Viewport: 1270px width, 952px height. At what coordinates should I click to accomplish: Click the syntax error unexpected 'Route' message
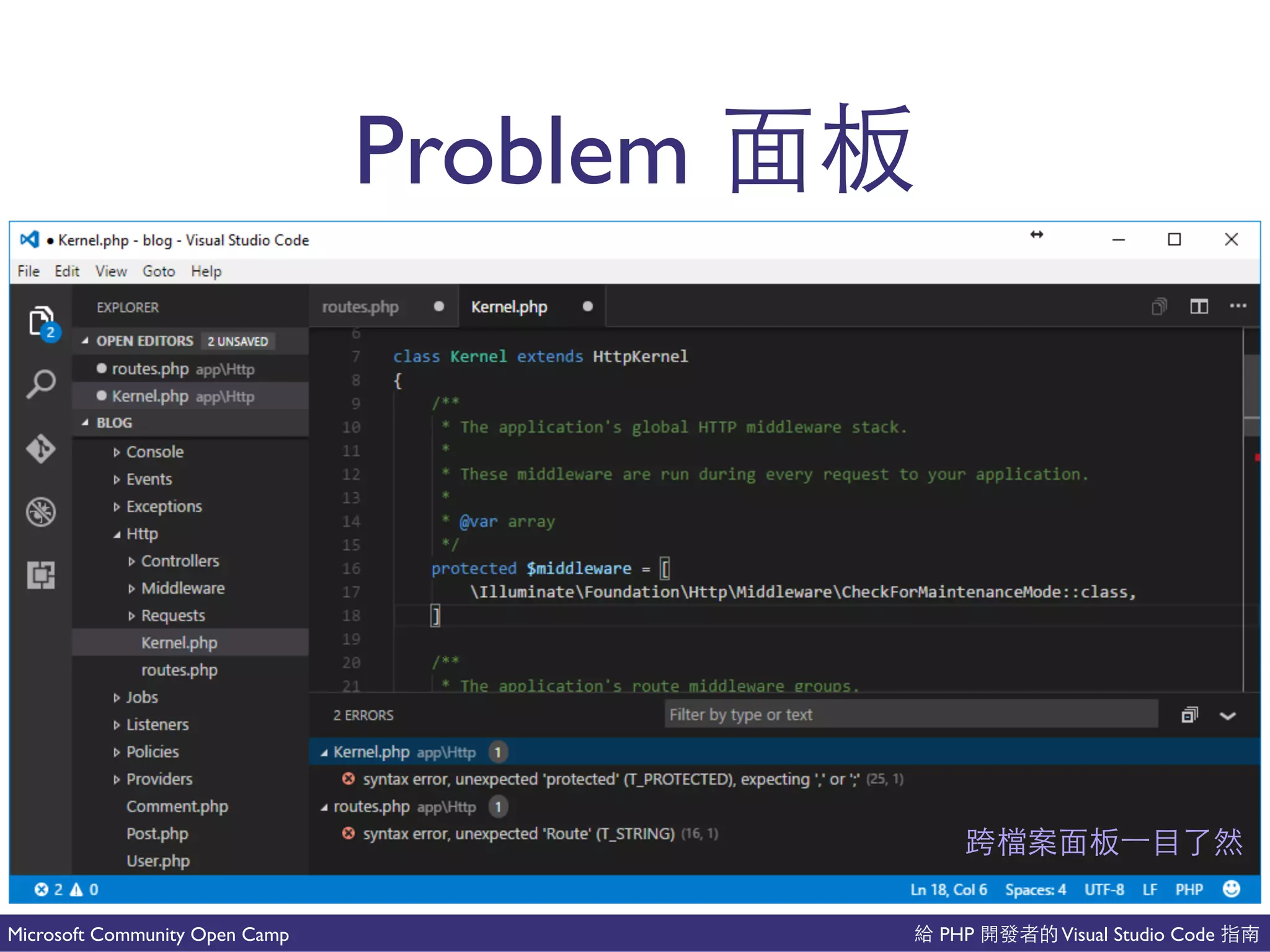click(x=518, y=834)
